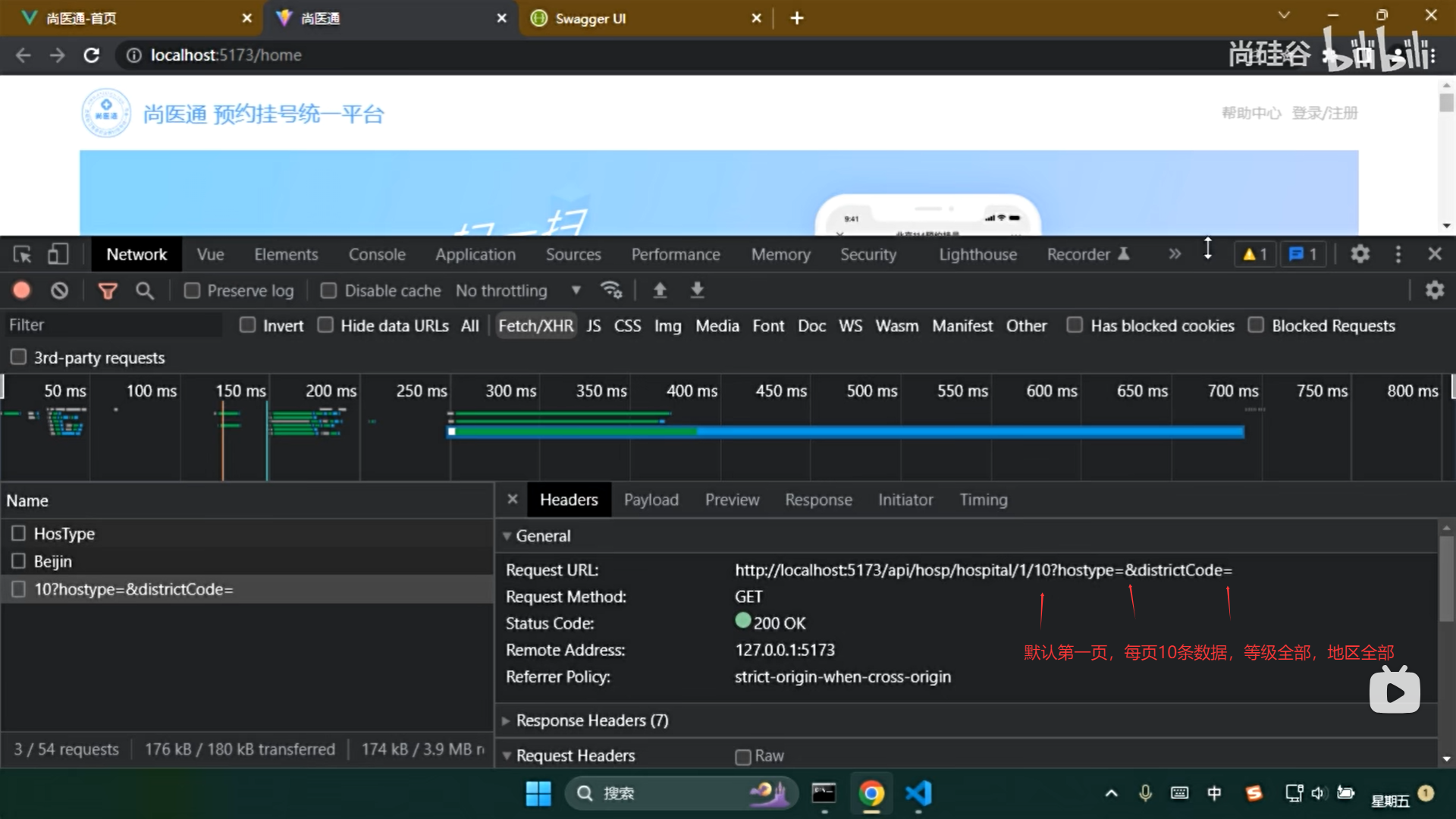Click the record network log button
The width and height of the screenshot is (1456, 819).
(21, 290)
